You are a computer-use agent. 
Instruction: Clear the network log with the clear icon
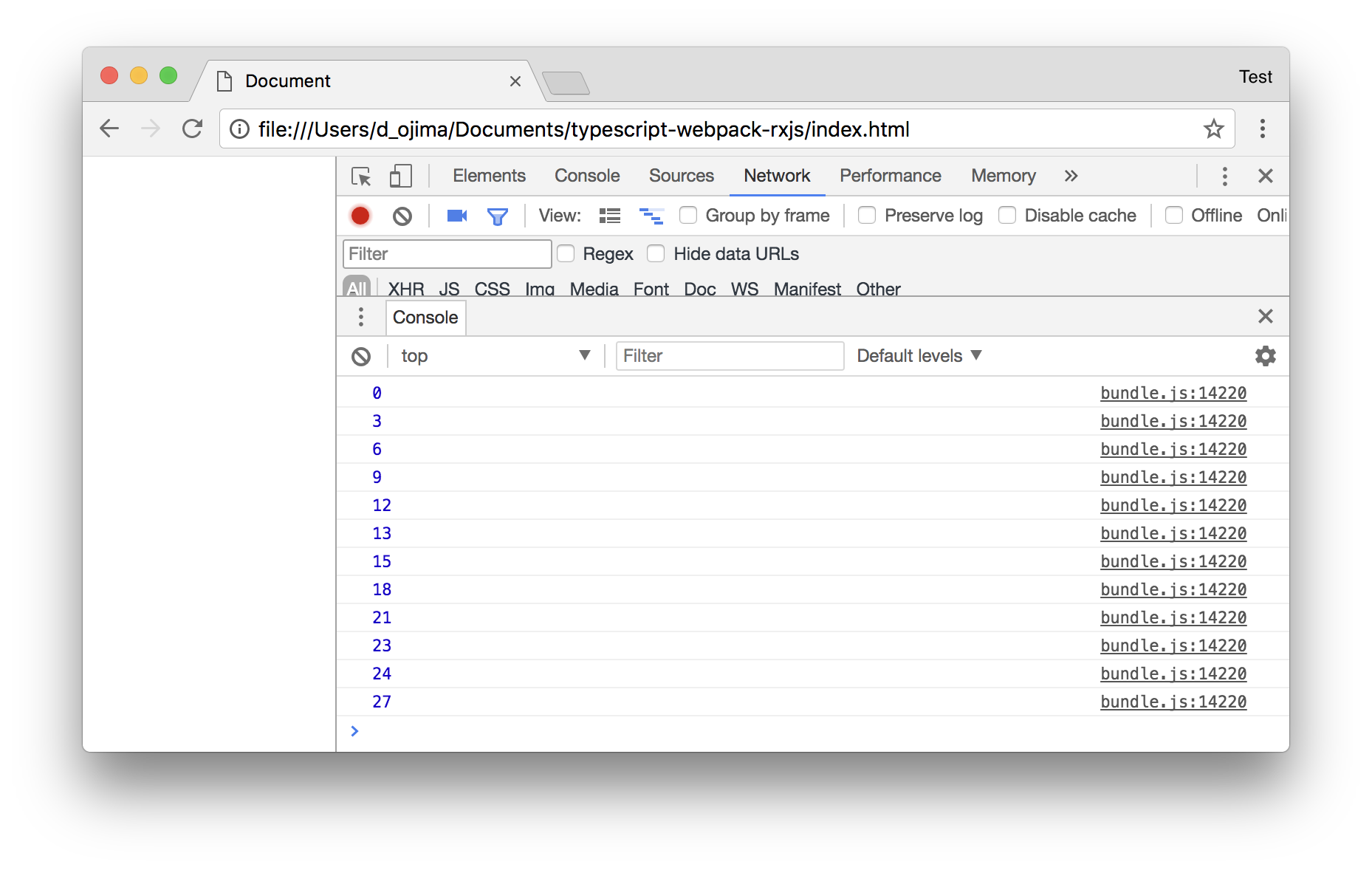click(402, 216)
